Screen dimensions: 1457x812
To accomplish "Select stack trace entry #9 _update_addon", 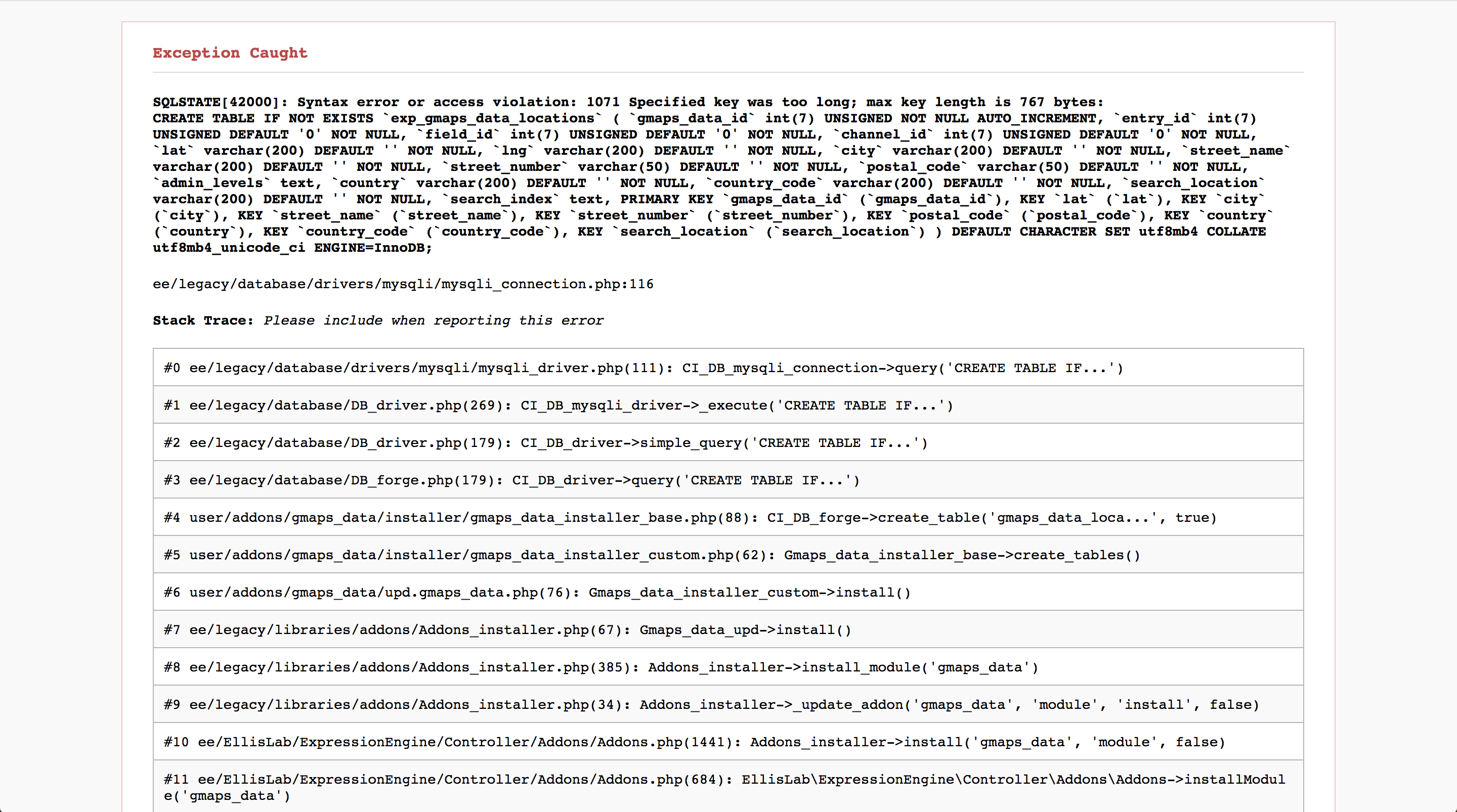I will click(x=728, y=704).
